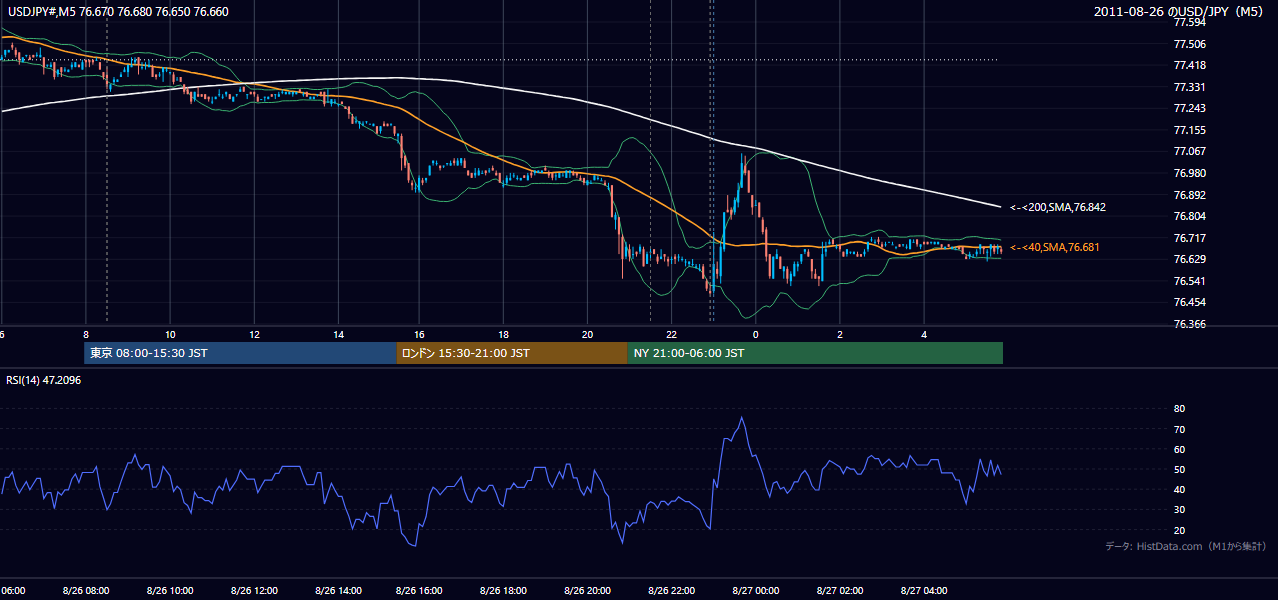The height and width of the screenshot is (600, 1278).
Task: Click hour label 18 under the price chart
Action: point(504,334)
